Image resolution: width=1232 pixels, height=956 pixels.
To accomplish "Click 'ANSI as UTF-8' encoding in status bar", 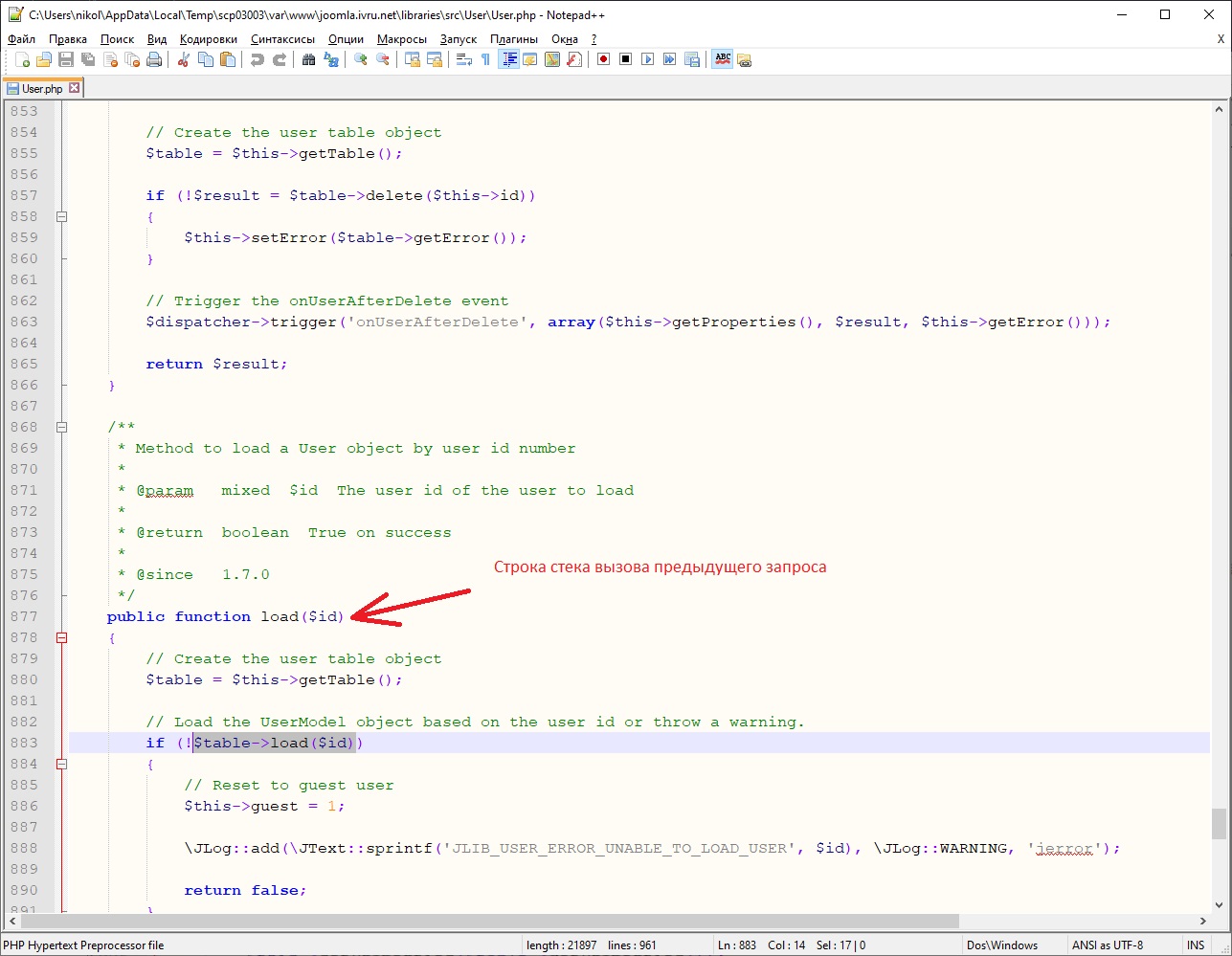I will click(1108, 945).
